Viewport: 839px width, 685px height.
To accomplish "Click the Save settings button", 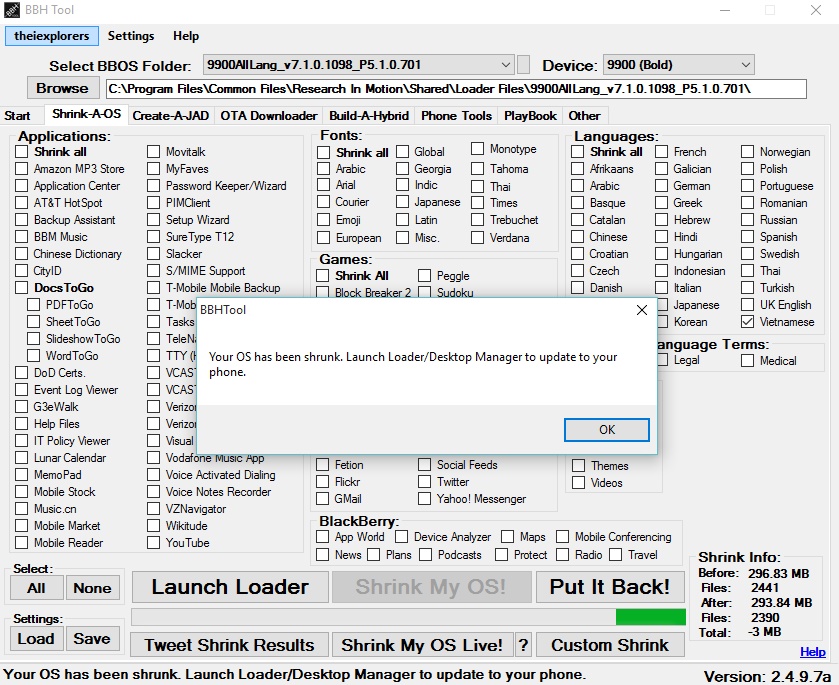I will click(x=93, y=639).
